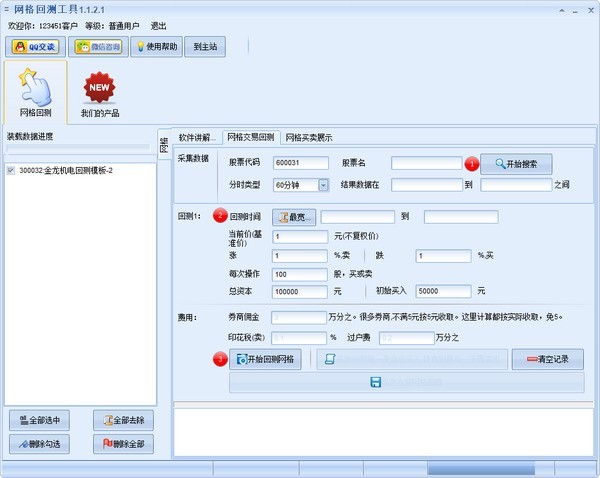The height and width of the screenshot is (478, 600).
Task: Start backtest with 开始回测网格 button
Action: click(265, 359)
